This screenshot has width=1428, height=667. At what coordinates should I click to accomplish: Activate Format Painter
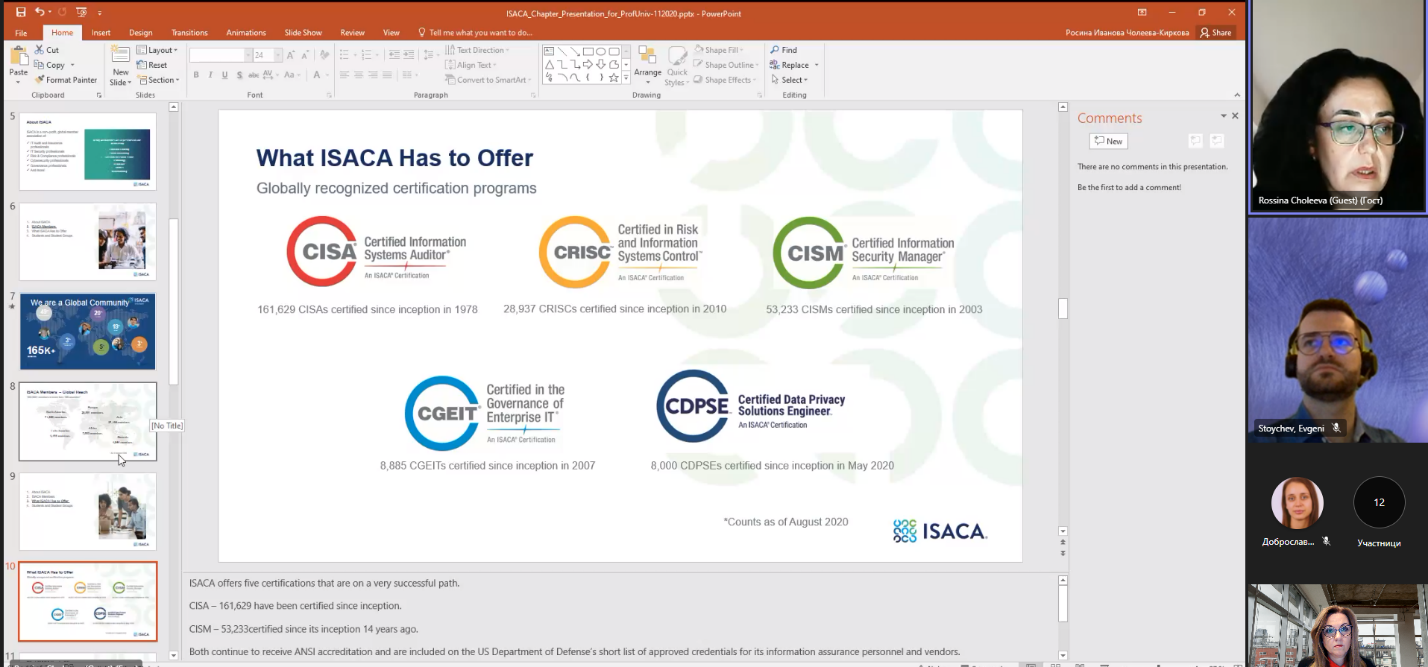[x=66, y=80]
